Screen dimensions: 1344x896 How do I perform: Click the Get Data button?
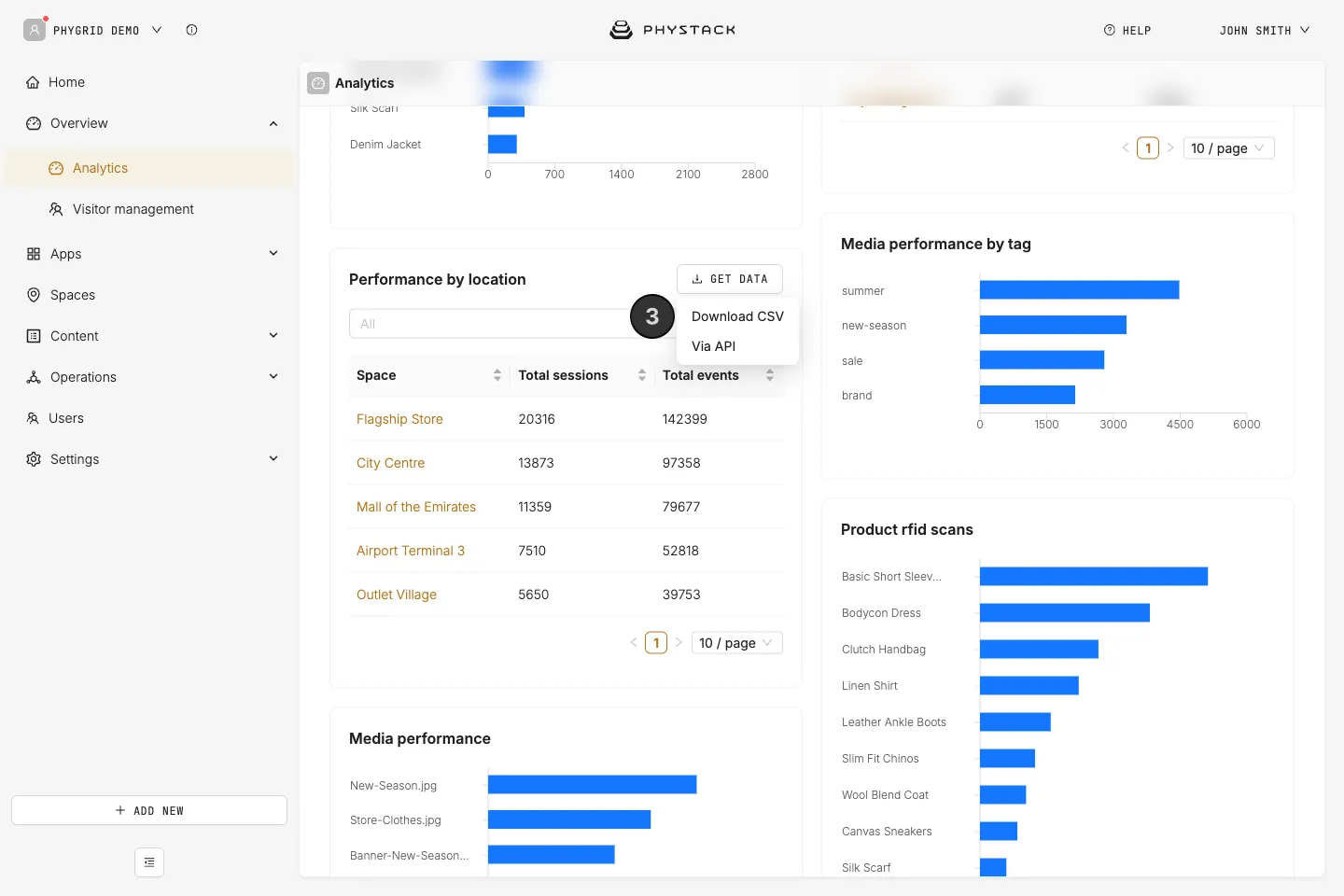coord(730,279)
